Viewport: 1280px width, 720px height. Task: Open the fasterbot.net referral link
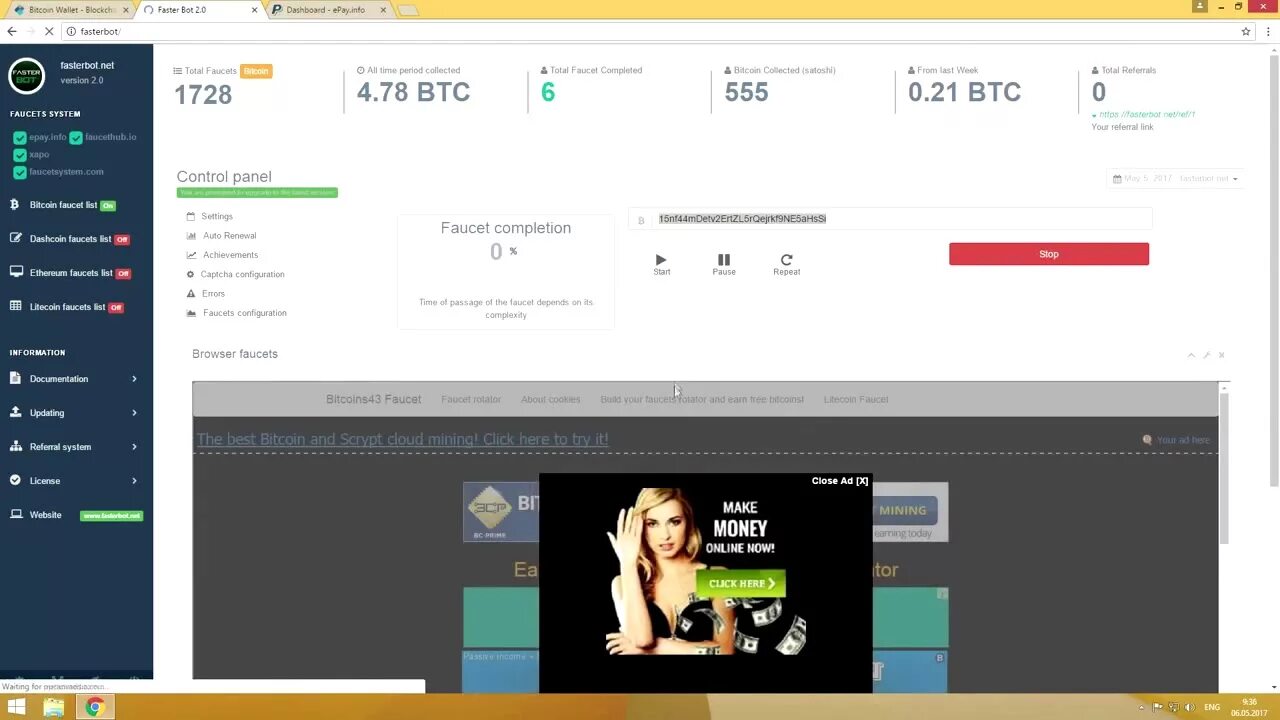coord(1147,115)
